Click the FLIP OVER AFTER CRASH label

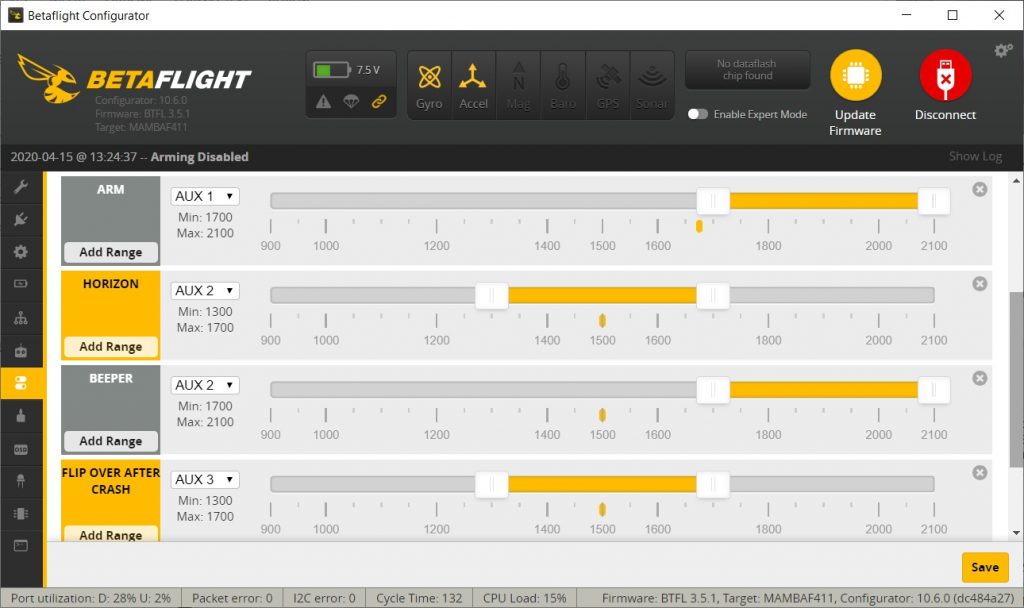tap(110, 481)
